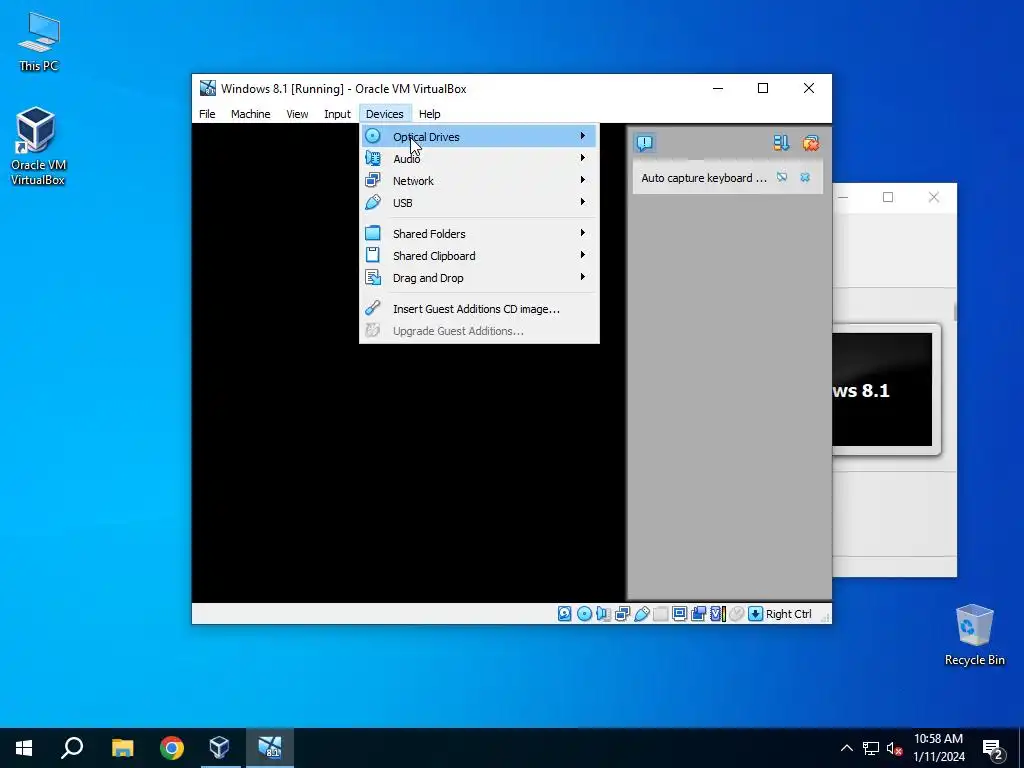The height and width of the screenshot is (768, 1024).
Task: Click the Network monitors icon in menu
Action: pyautogui.click(x=373, y=180)
